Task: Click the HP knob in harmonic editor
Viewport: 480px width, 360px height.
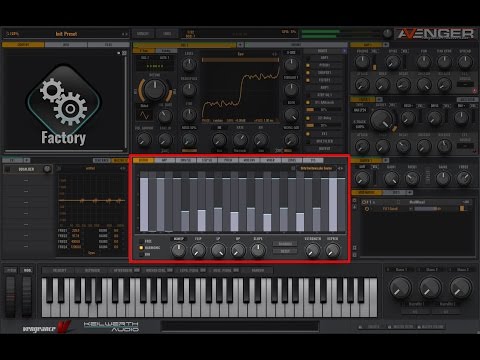Action: click(238, 250)
